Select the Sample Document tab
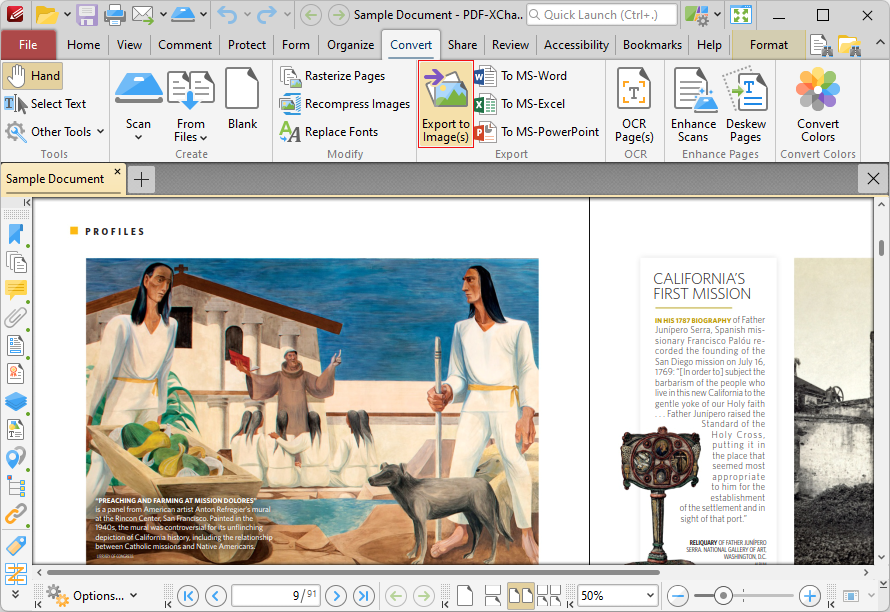Image resolution: width=890 pixels, height=612 pixels. pos(55,179)
